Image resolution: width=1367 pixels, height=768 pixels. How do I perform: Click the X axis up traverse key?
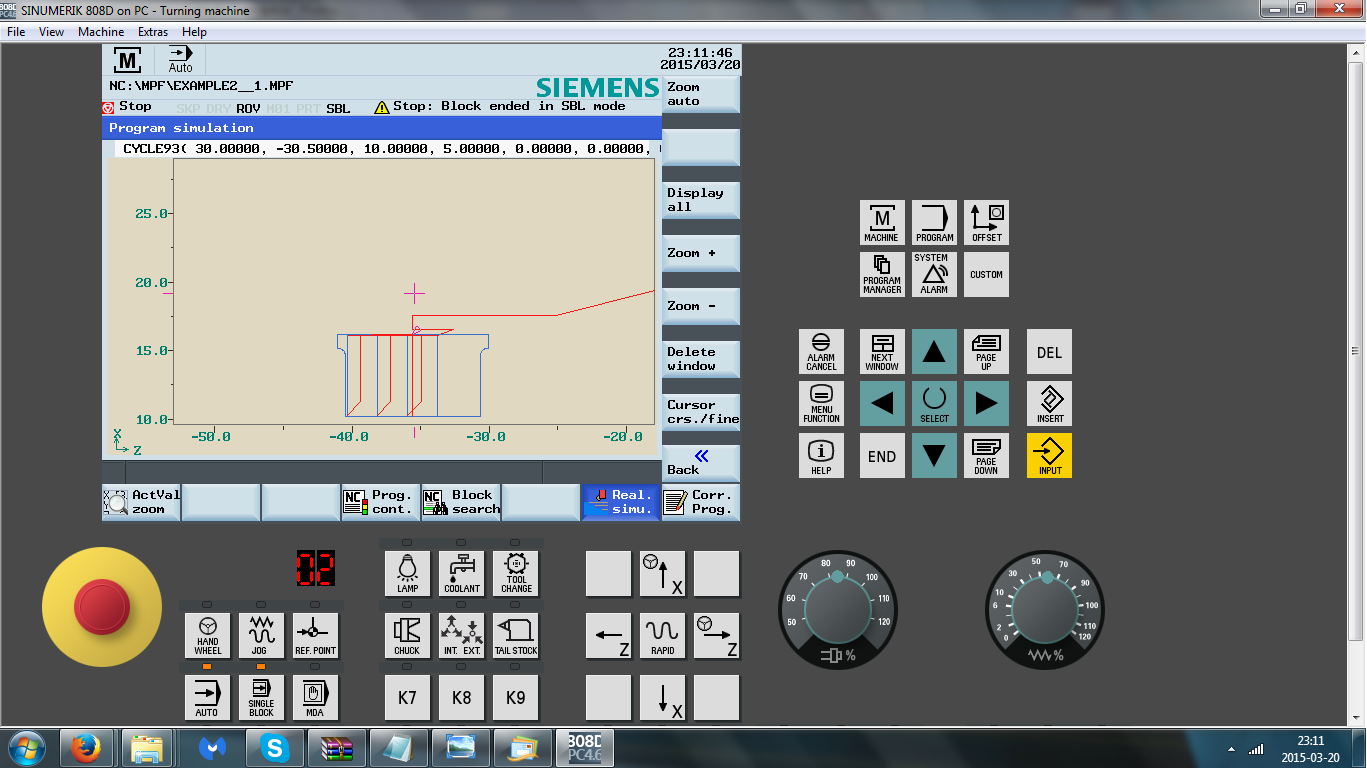point(662,574)
